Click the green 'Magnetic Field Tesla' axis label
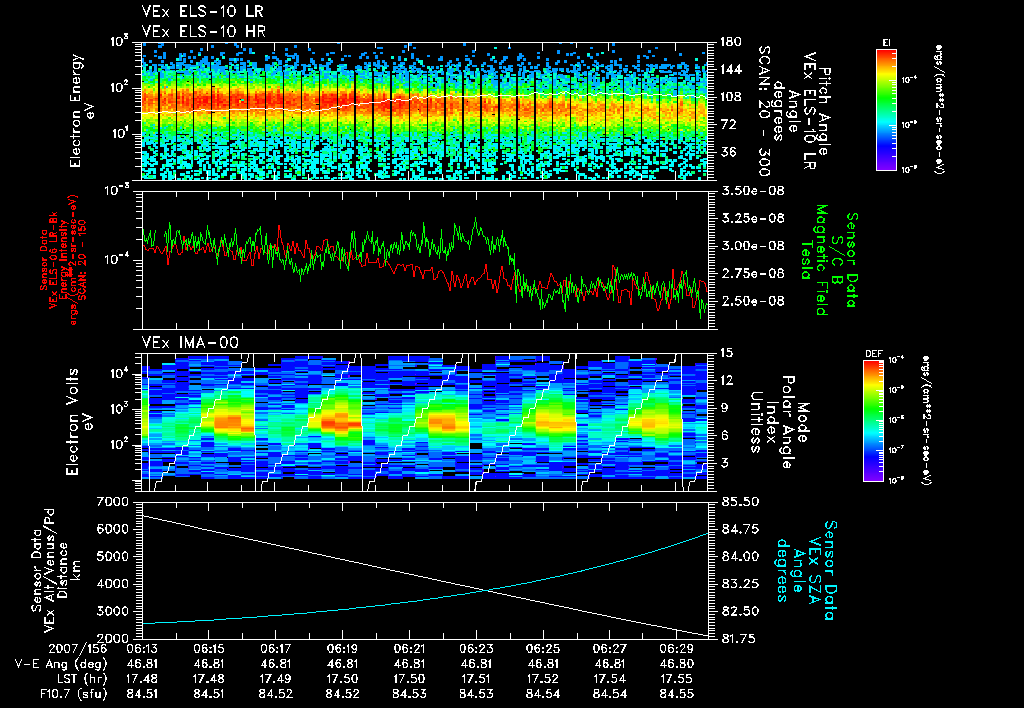Viewport: 1024px width, 708px height. [x=814, y=260]
